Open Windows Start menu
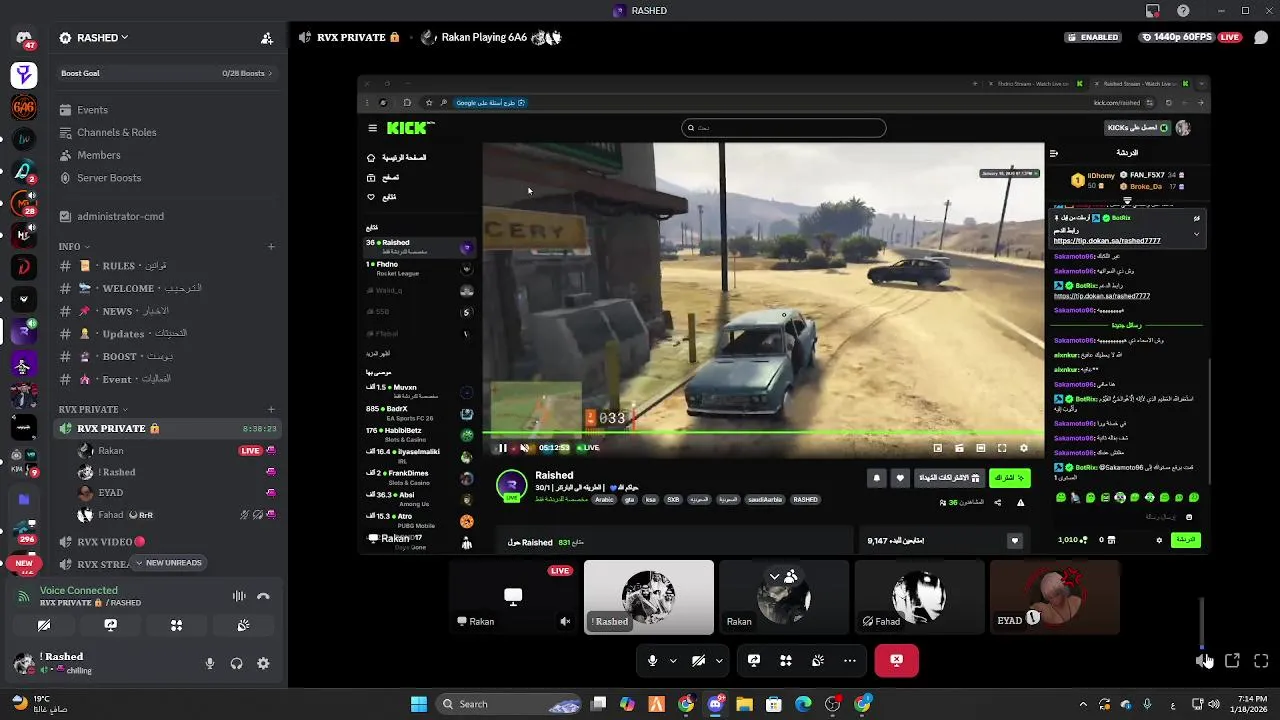 (419, 704)
